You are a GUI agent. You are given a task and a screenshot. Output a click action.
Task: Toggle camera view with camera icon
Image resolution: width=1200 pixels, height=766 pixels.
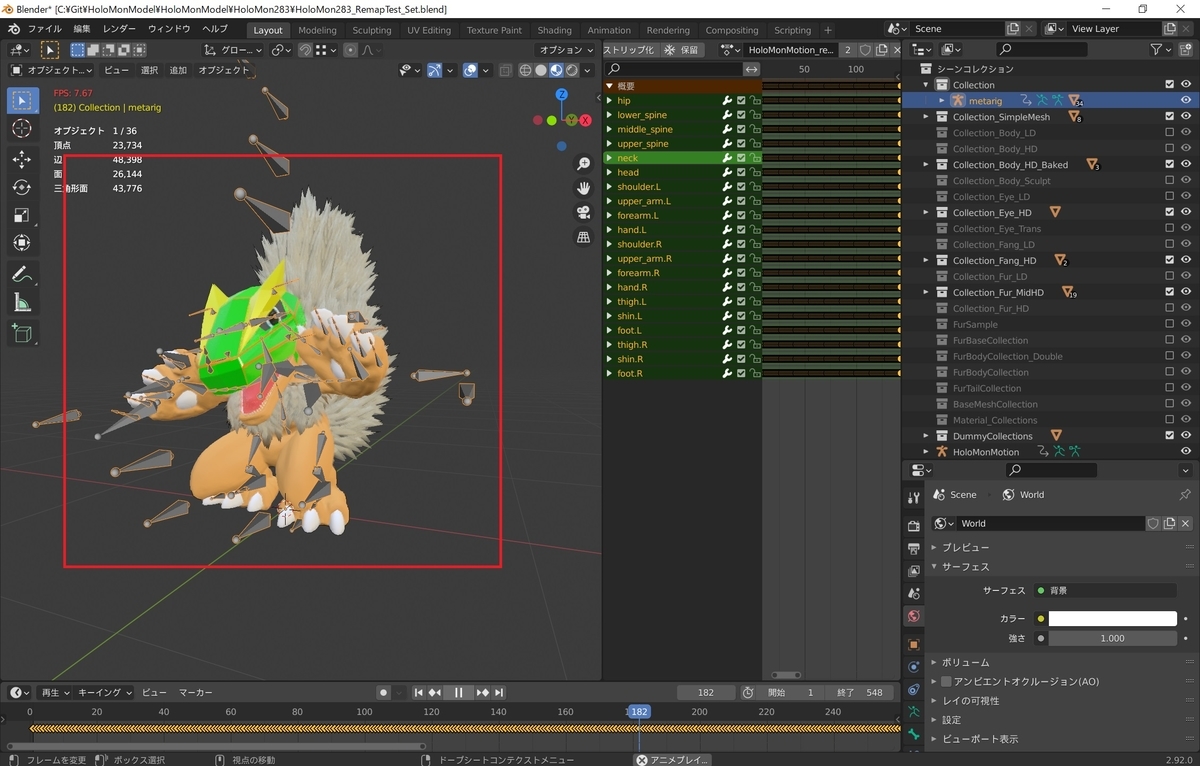point(583,212)
